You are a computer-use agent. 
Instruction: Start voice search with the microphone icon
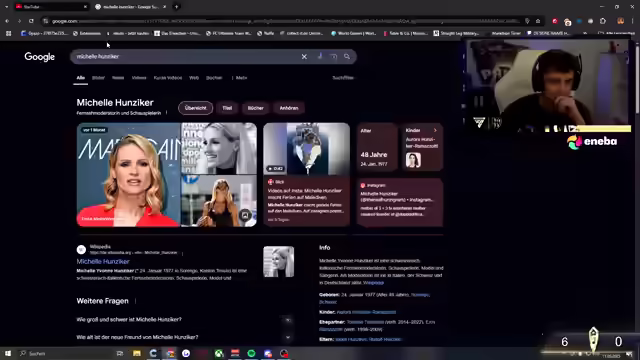click(x=320, y=56)
